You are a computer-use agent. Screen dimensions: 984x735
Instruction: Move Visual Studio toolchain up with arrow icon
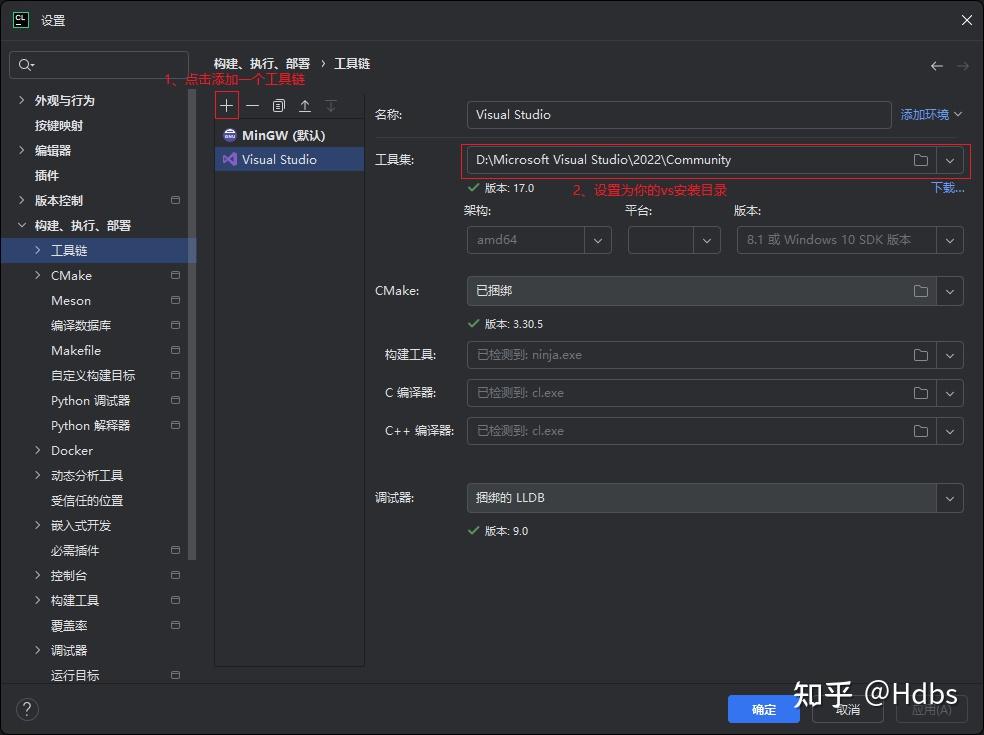[x=305, y=104]
